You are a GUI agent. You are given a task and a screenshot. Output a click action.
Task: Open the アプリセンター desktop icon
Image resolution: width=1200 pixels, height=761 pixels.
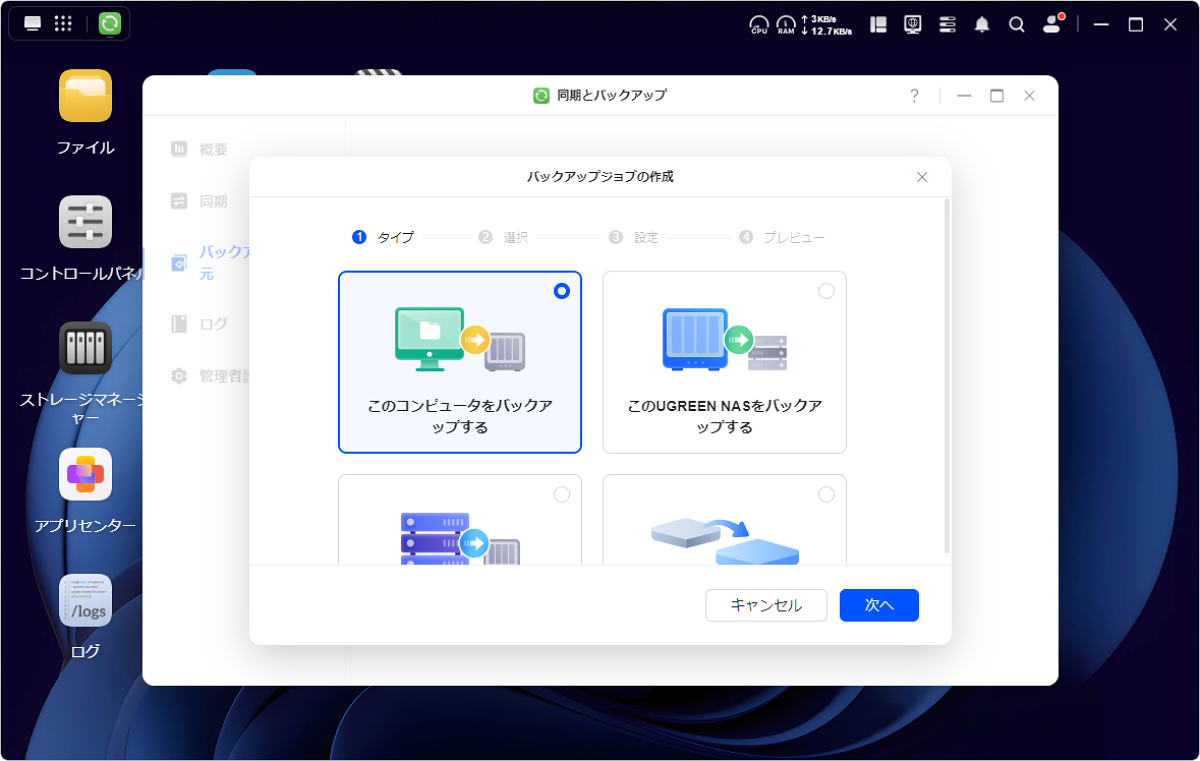point(85,474)
